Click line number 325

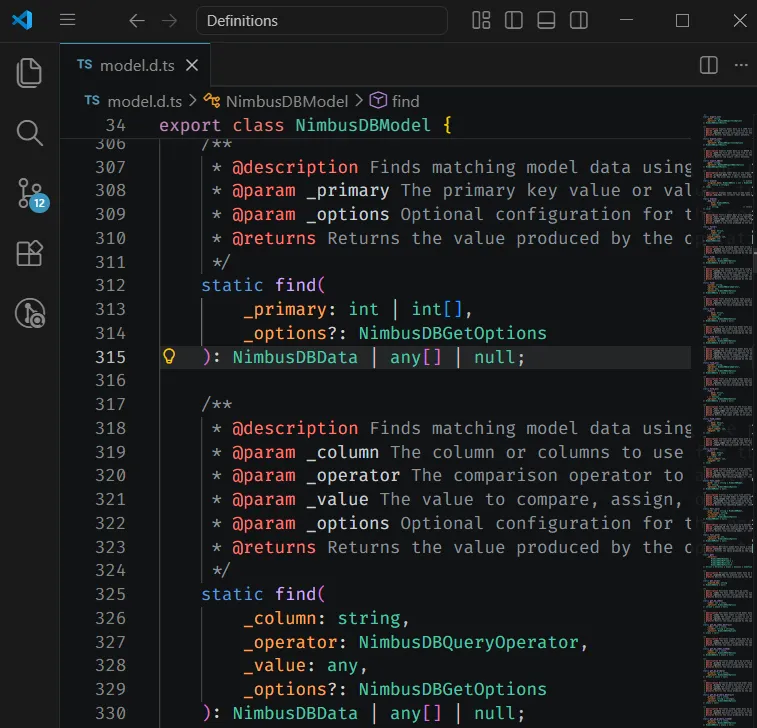110,594
